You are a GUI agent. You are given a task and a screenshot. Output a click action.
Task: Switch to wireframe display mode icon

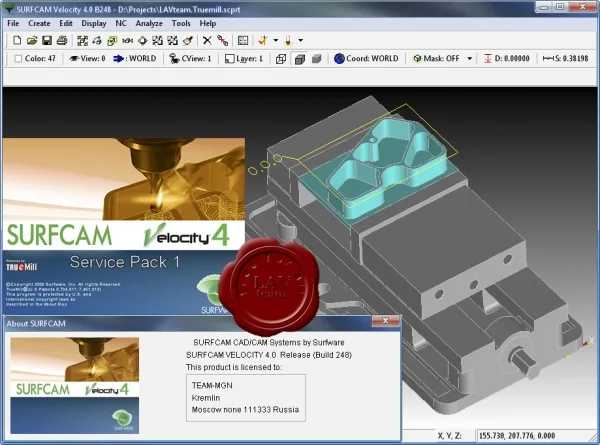coord(281,59)
